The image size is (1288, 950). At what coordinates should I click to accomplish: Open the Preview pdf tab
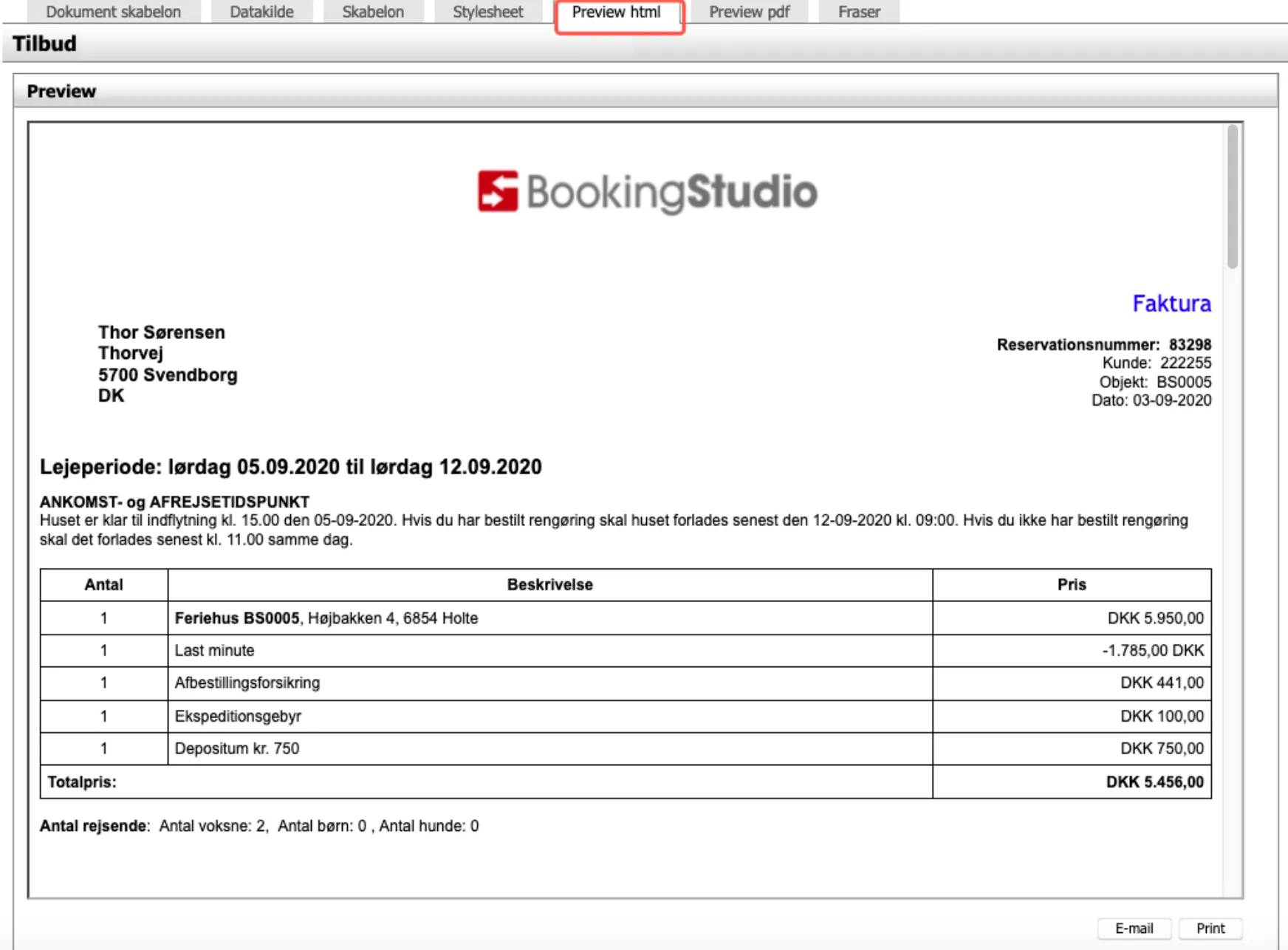point(749,12)
